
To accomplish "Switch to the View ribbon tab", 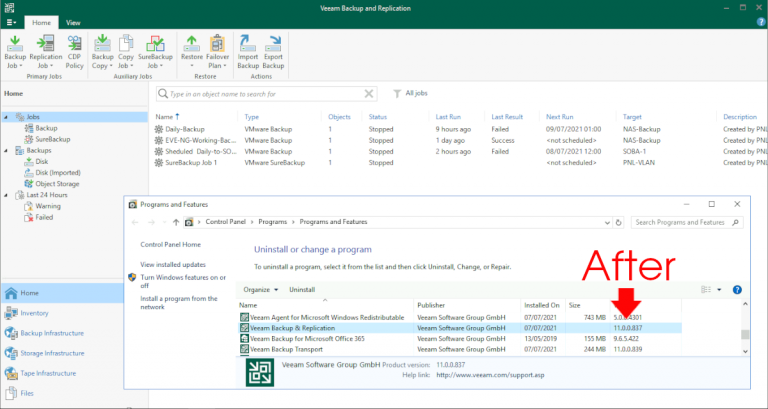I will 73,23.
